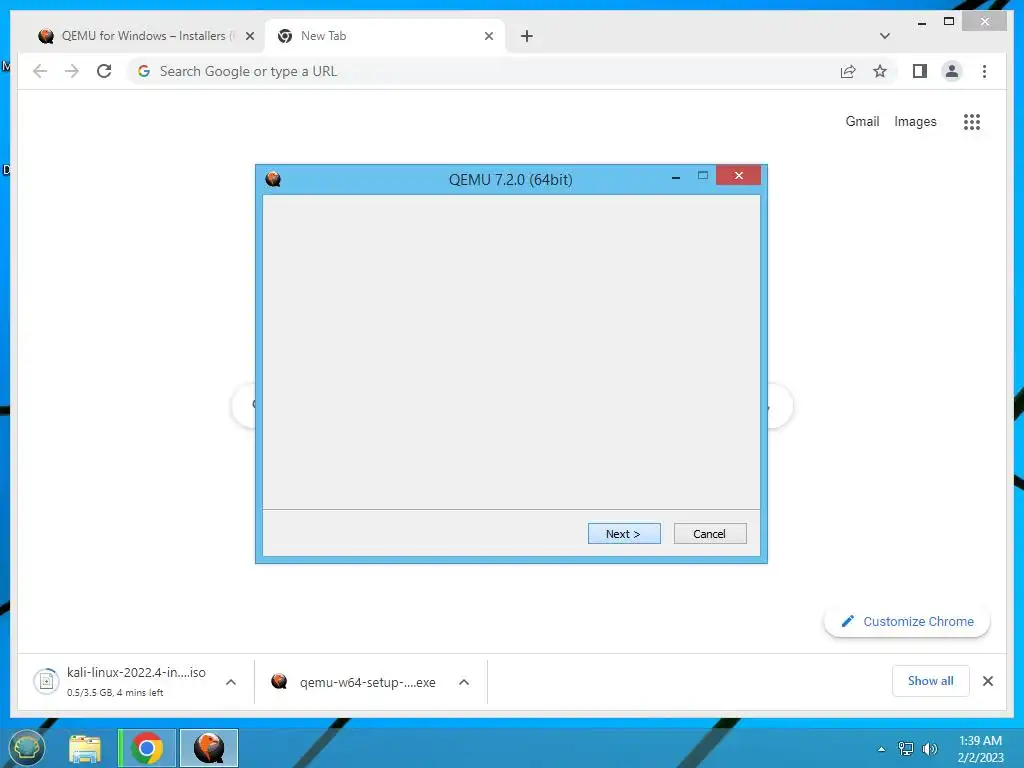Minimize the Chrome window
Viewport: 1024px width, 768px height.
click(921, 22)
